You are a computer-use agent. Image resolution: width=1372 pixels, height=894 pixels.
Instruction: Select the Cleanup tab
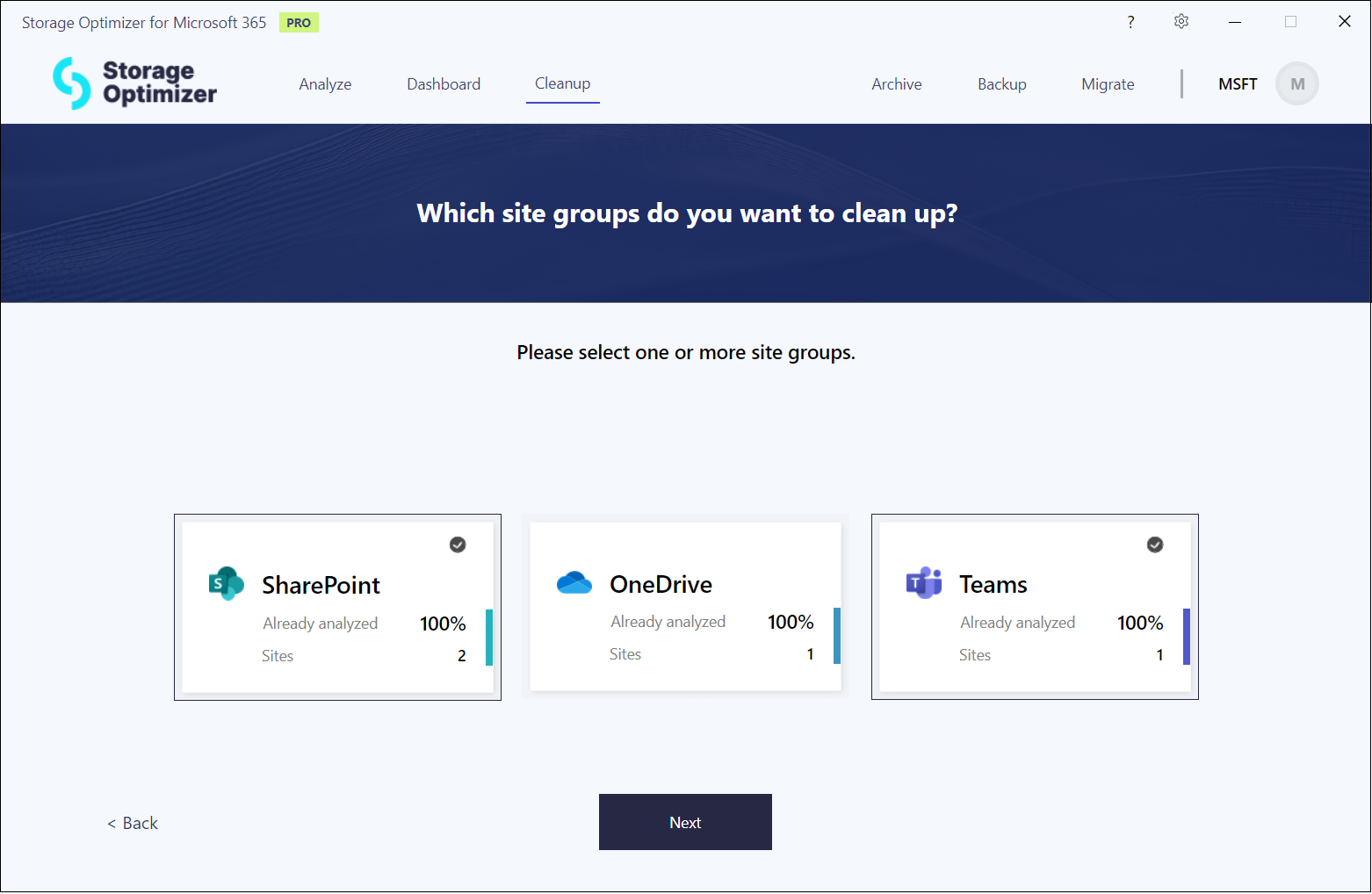(x=563, y=83)
